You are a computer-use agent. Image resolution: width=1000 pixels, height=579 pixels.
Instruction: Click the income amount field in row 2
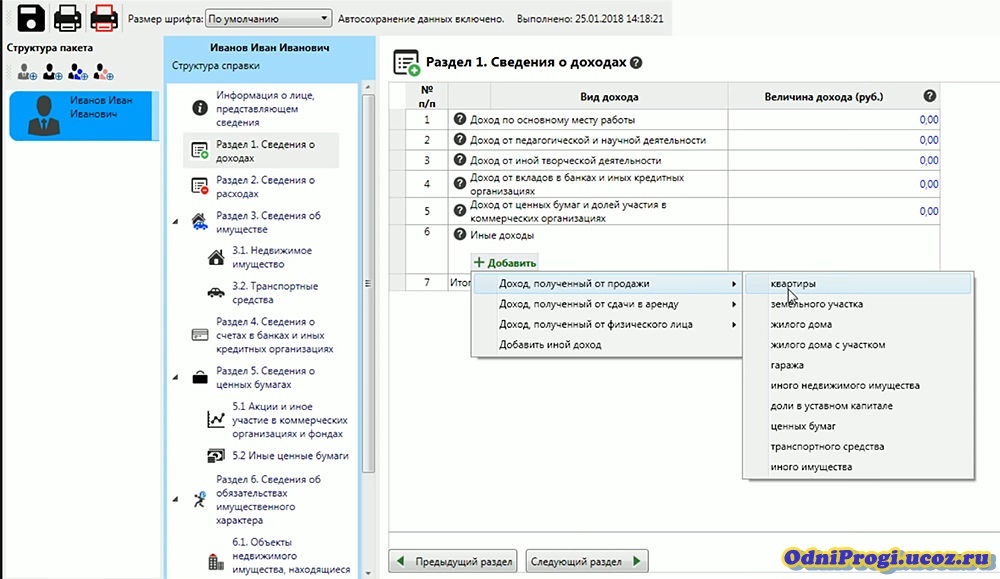click(834, 140)
